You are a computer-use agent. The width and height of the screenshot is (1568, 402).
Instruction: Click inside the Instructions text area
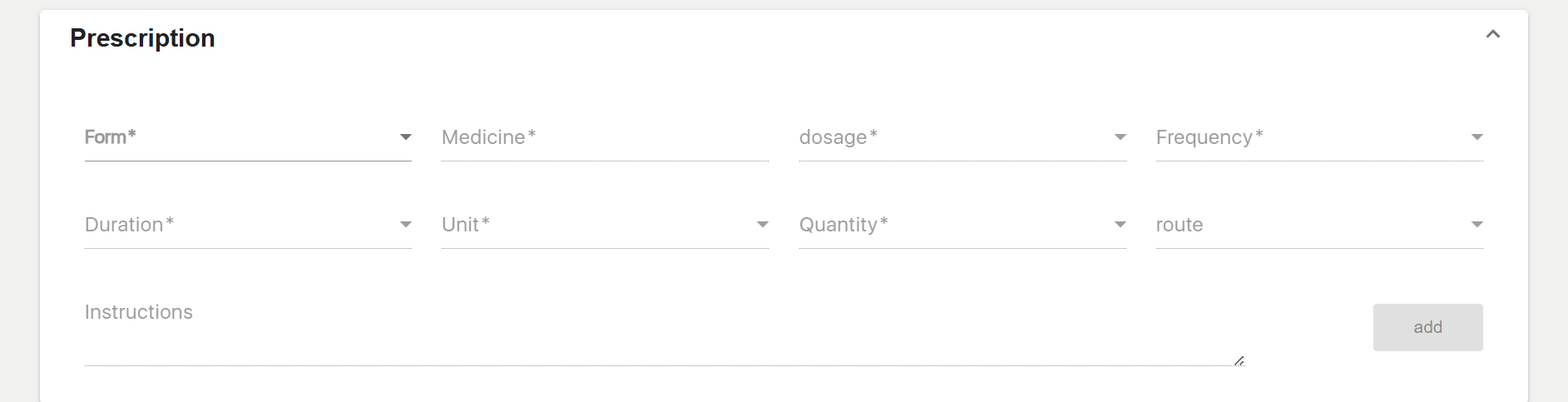coord(657,333)
